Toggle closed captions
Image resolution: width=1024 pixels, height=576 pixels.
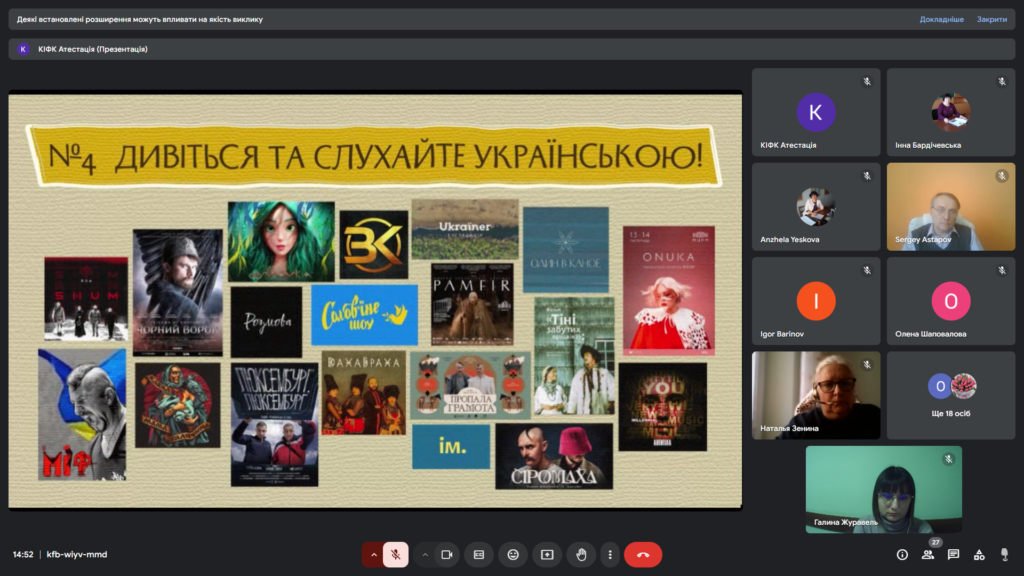[x=479, y=554]
